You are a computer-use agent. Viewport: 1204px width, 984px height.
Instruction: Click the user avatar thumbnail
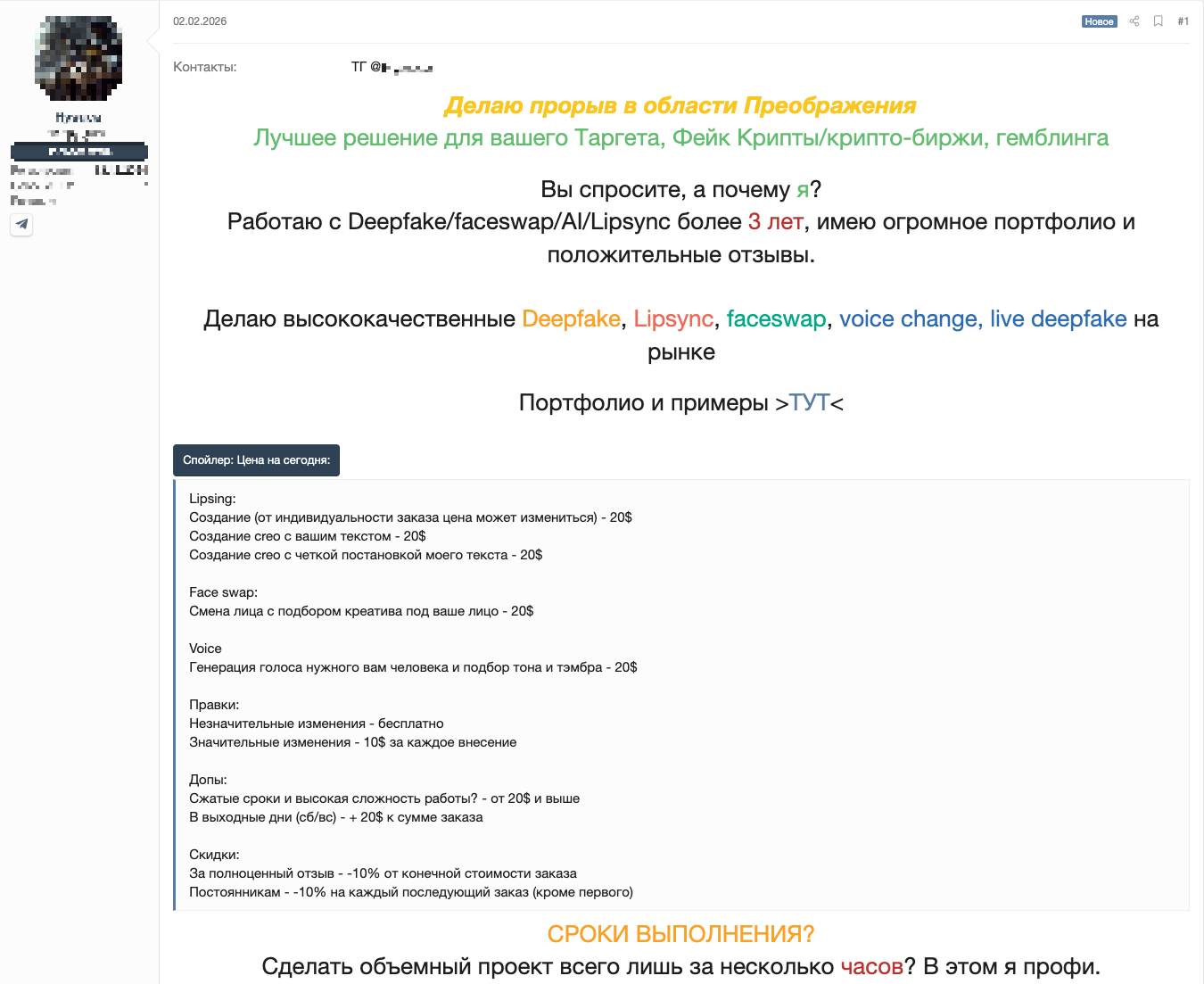(78, 58)
